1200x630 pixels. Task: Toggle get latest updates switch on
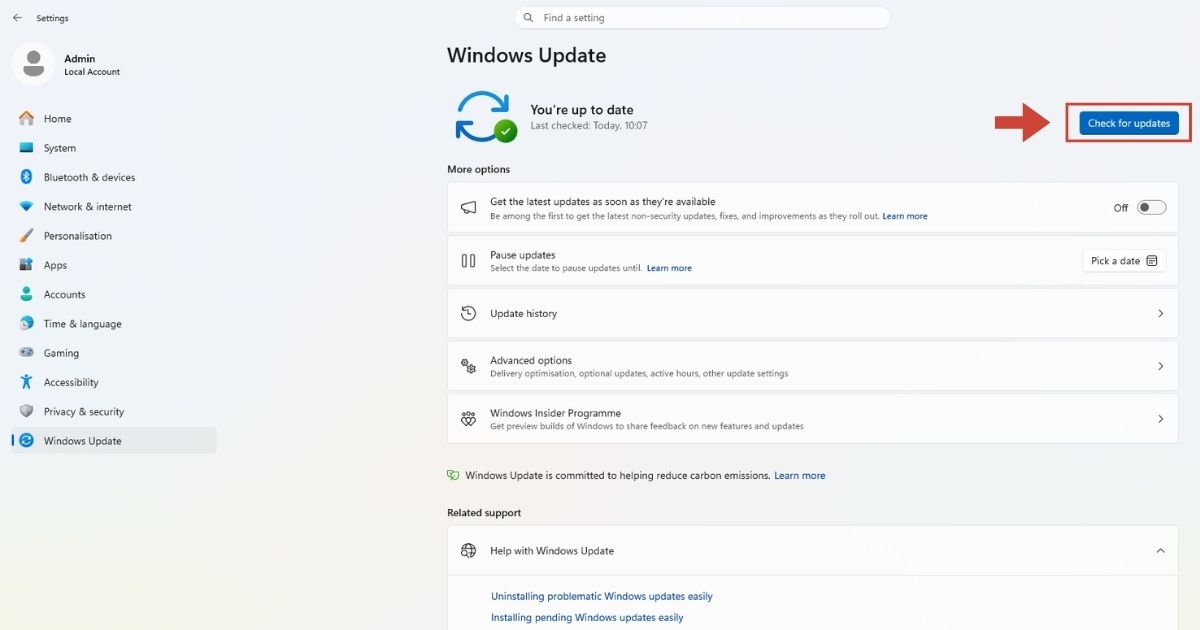(1151, 208)
